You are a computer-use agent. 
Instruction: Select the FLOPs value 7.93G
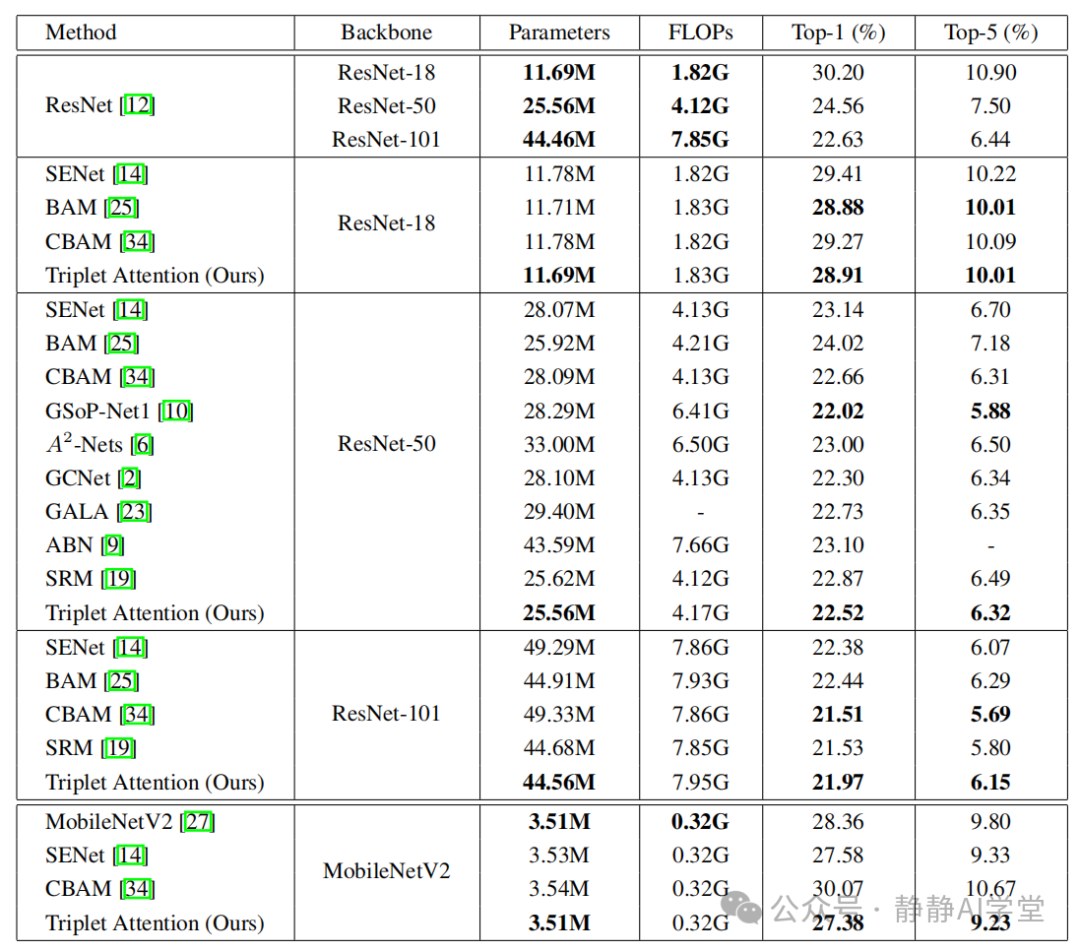(x=700, y=681)
